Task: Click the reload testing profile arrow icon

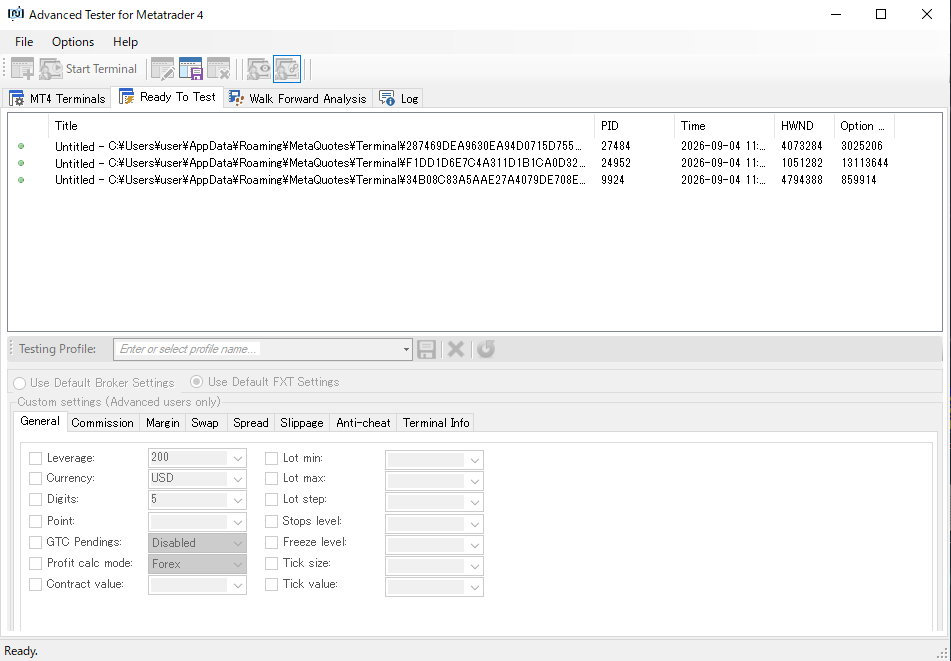Action: pos(486,349)
